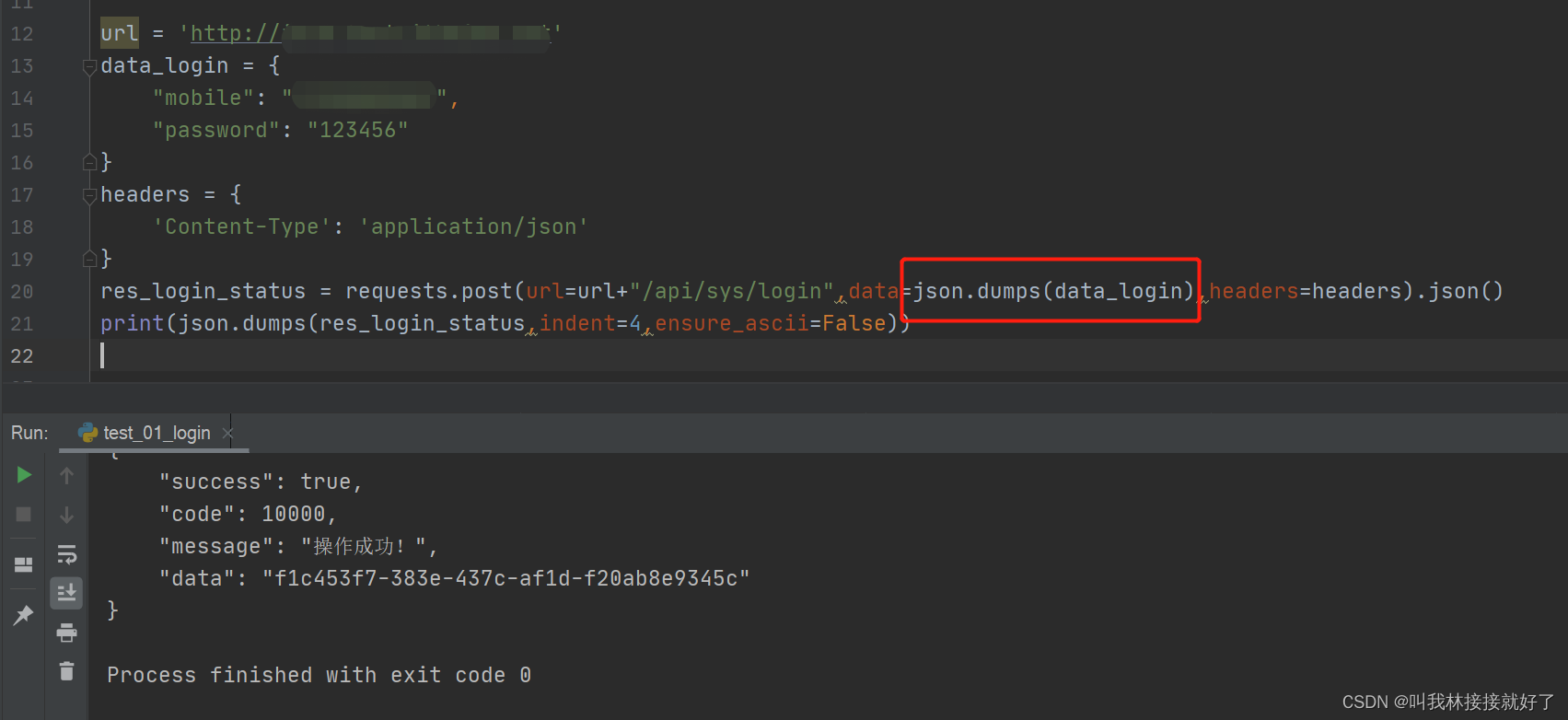Click line number 22 in the gutter
The image size is (1568, 720).
(x=22, y=356)
